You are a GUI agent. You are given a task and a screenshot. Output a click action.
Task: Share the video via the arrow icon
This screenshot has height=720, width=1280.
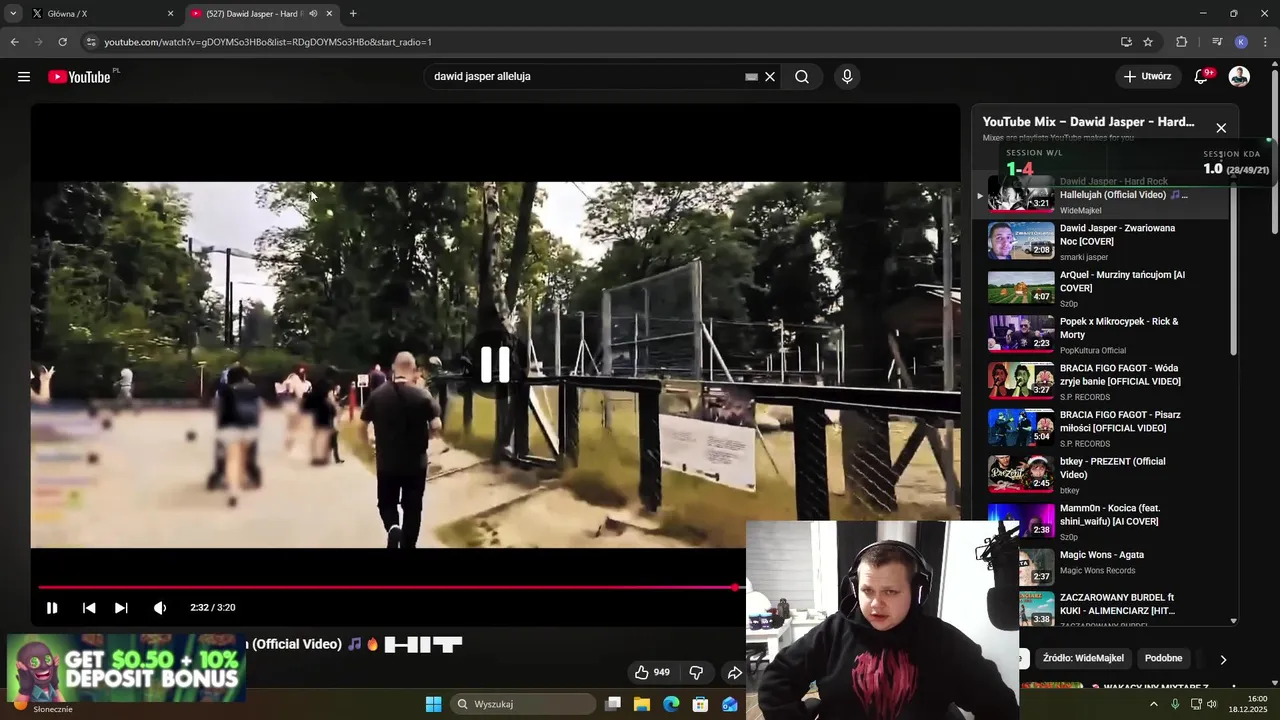[734, 673]
